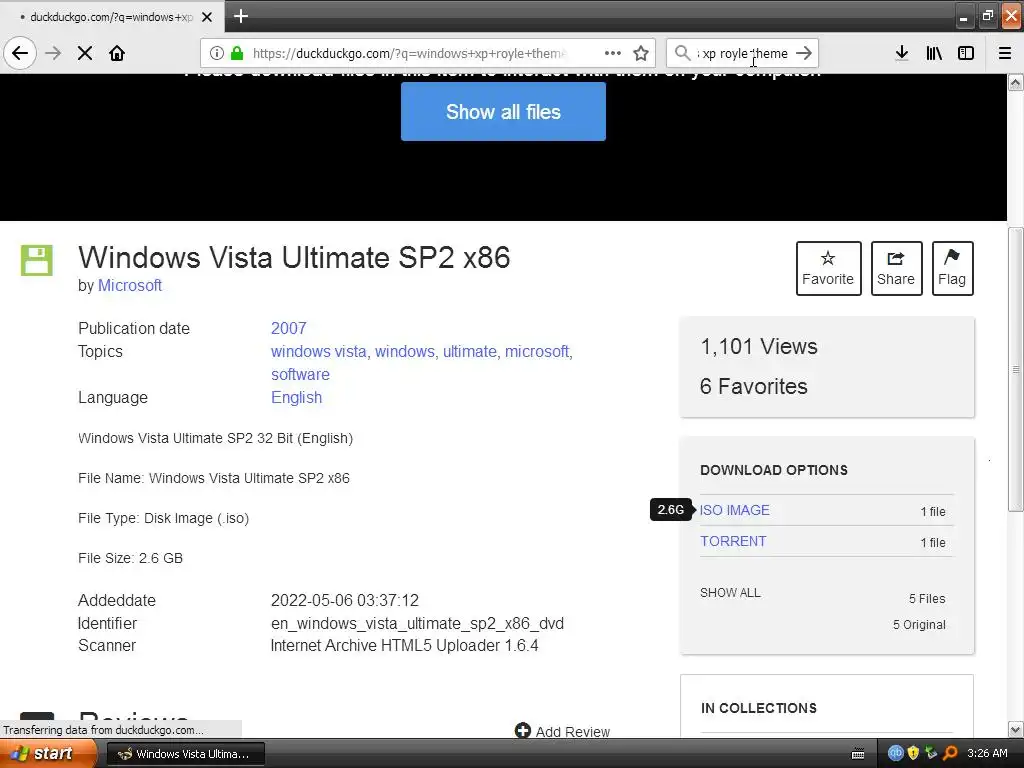This screenshot has height=768, width=1024.
Task: Click the page scrollbar down arrow
Action: pyautogui.click(x=1016, y=729)
